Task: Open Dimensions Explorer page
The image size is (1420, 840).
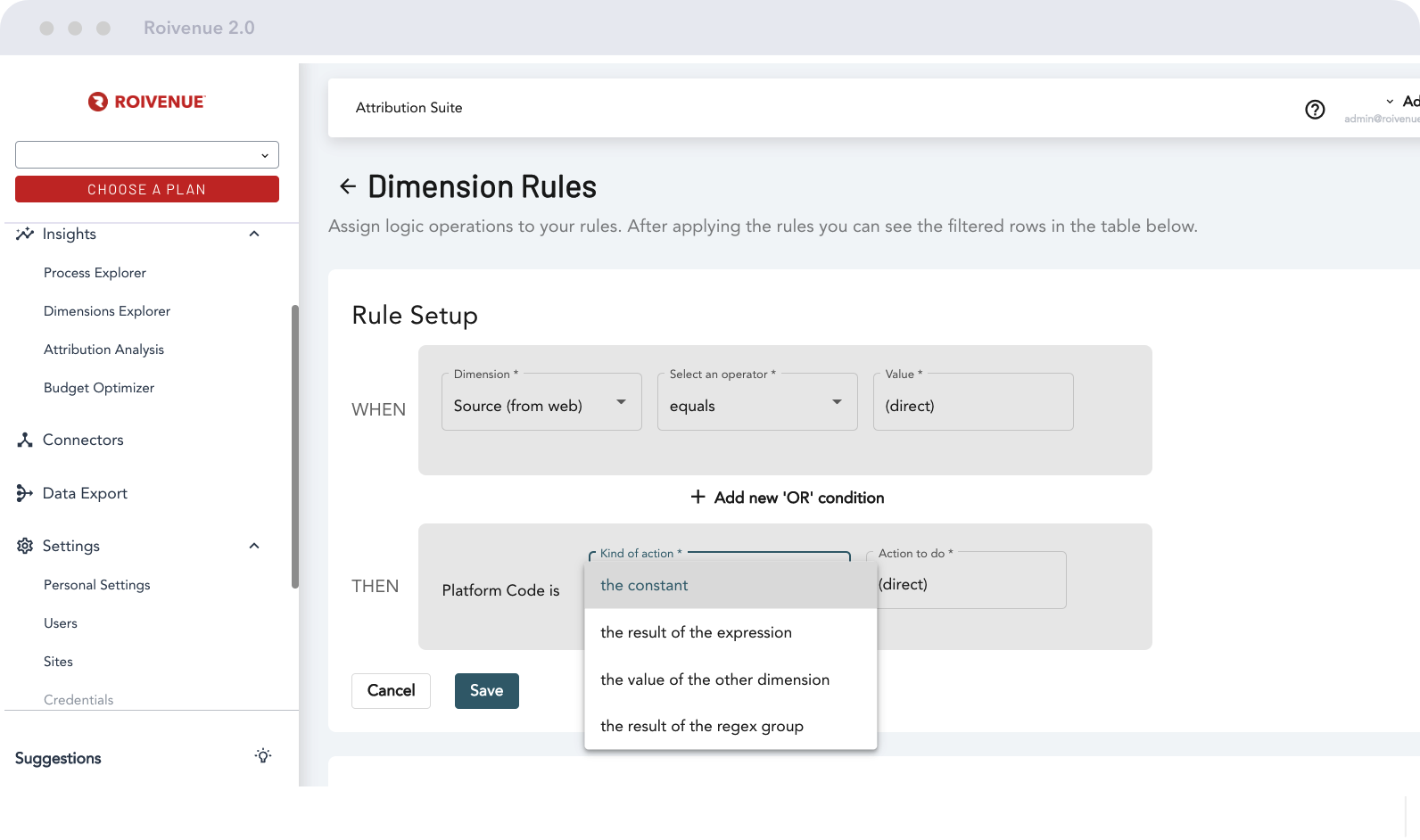Action: click(107, 311)
